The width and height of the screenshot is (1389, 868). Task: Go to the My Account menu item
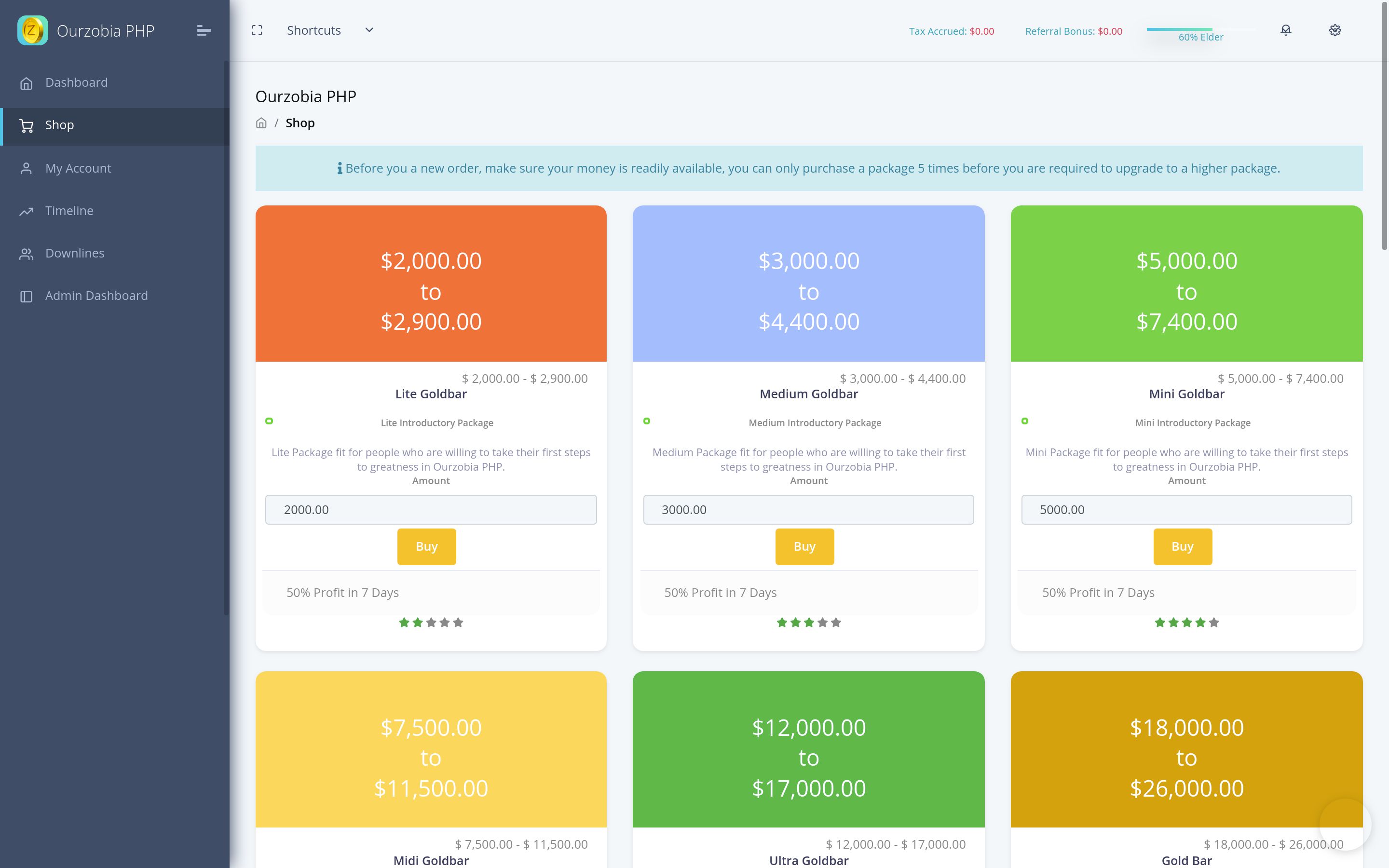(78, 168)
